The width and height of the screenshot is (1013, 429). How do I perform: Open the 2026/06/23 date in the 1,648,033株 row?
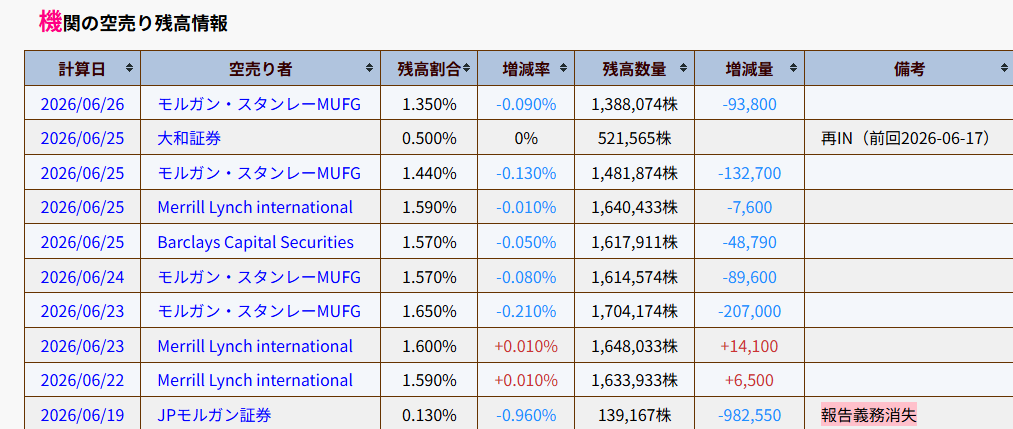point(82,346)
